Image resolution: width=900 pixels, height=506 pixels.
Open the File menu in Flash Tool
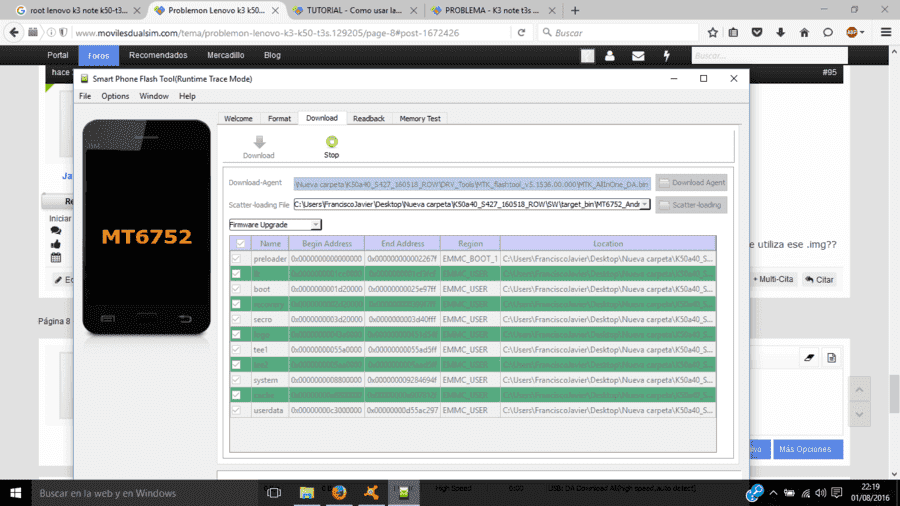pyautogui.click(x=85, y=96)
